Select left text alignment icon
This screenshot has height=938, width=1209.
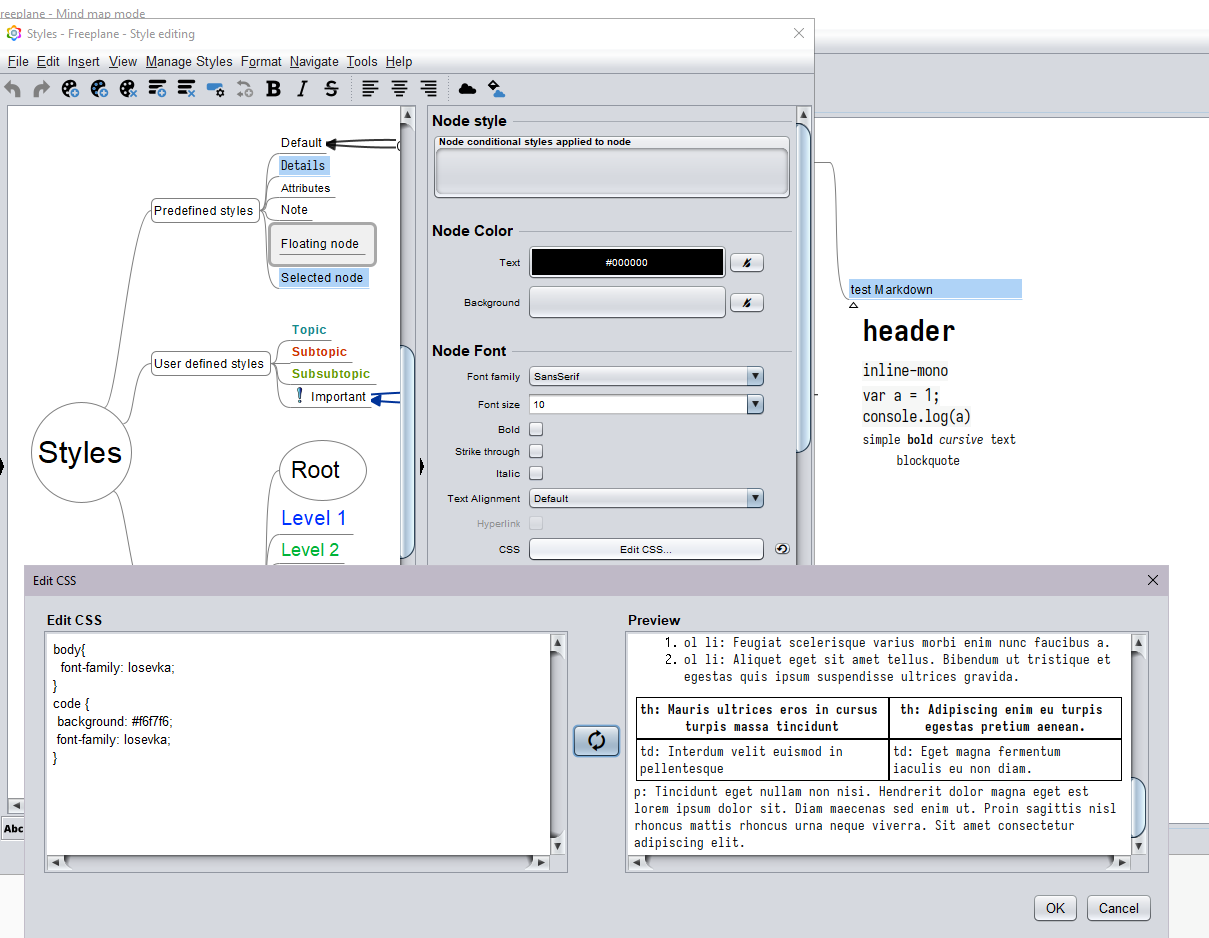[370, 89]
